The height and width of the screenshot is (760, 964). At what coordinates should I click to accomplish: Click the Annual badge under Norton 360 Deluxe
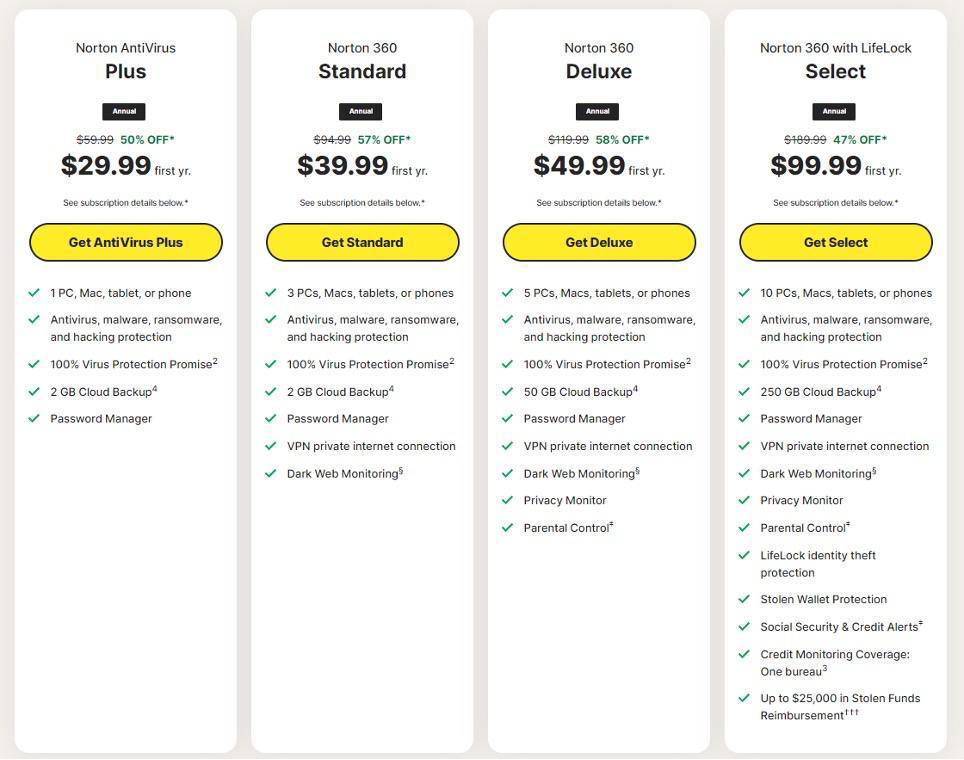point(598,111)
